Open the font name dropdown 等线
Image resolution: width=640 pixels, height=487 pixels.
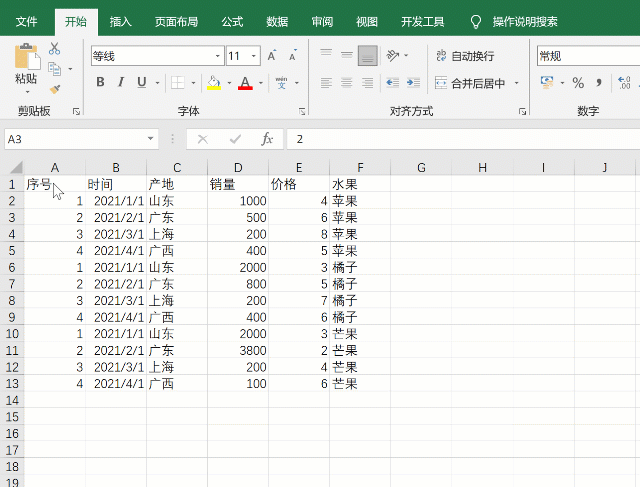point(218,56)
